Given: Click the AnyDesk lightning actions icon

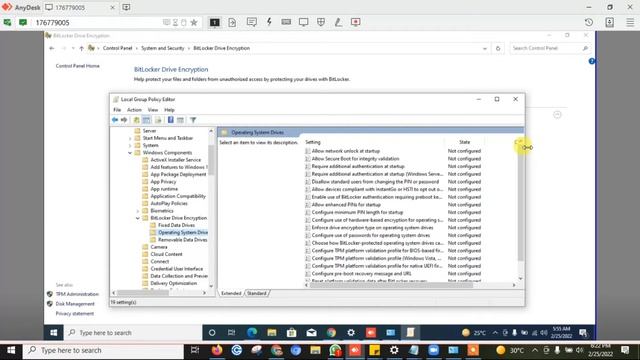Looking at the screenshot, I should [x=269, y=22].
